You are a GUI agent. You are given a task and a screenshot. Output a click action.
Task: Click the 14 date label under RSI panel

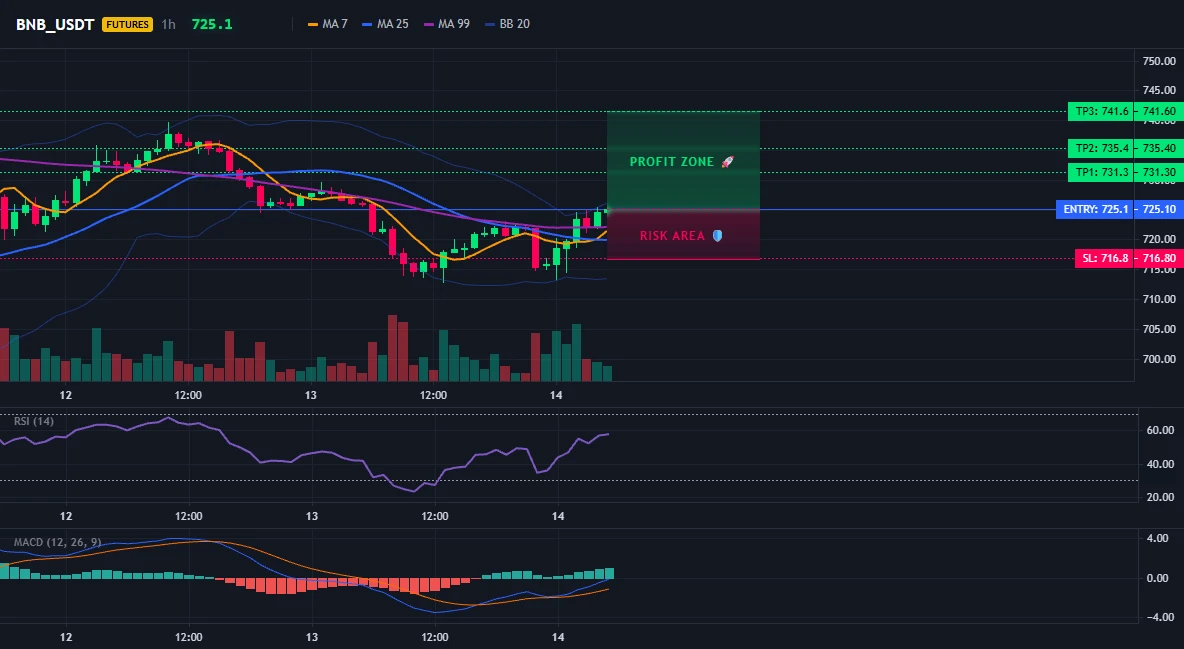(558, 516)
